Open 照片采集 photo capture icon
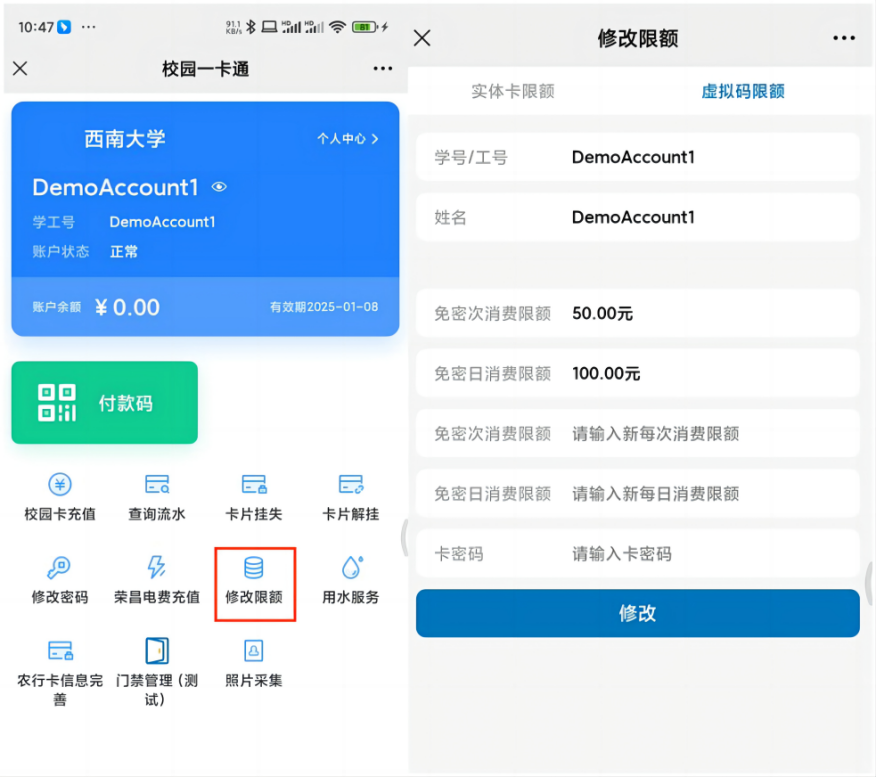Screen dimensions: 876x777 pos(254,651)
